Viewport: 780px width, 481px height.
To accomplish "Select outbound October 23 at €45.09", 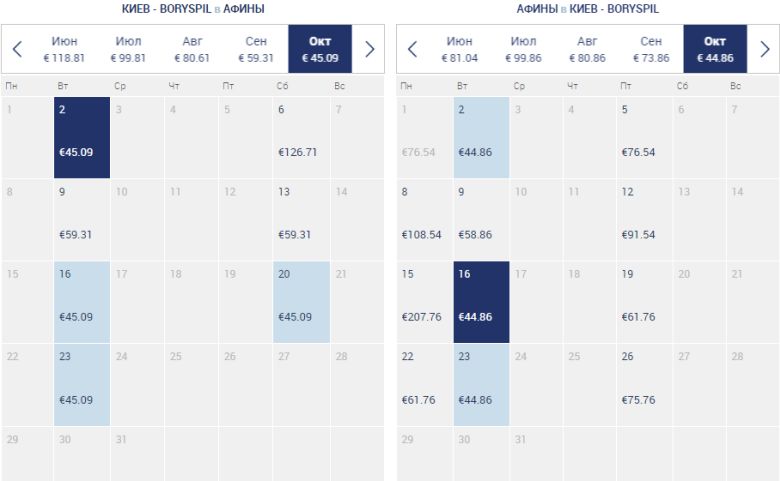I will [x=82, y=384].
